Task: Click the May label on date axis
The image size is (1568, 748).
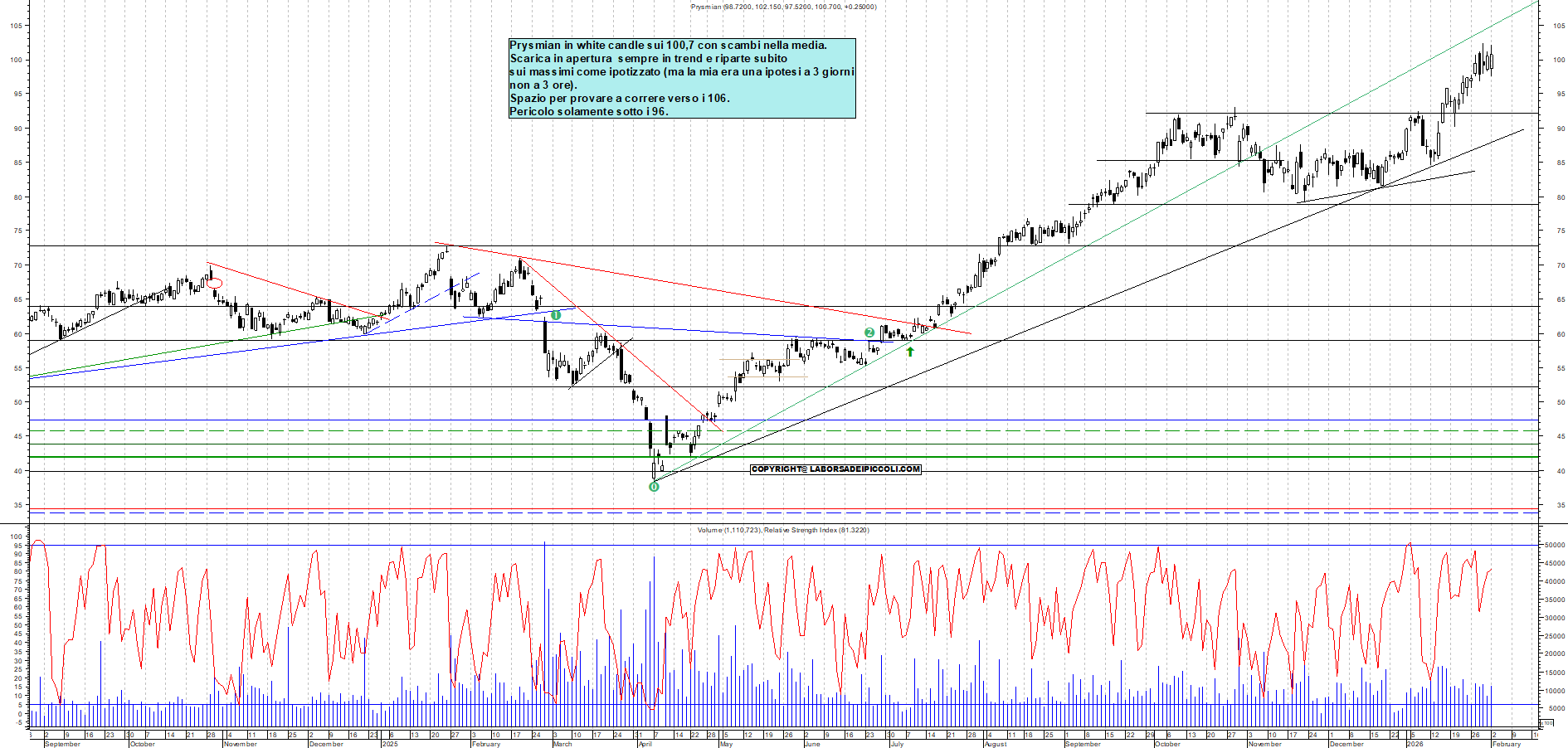Action: (726, 744)
